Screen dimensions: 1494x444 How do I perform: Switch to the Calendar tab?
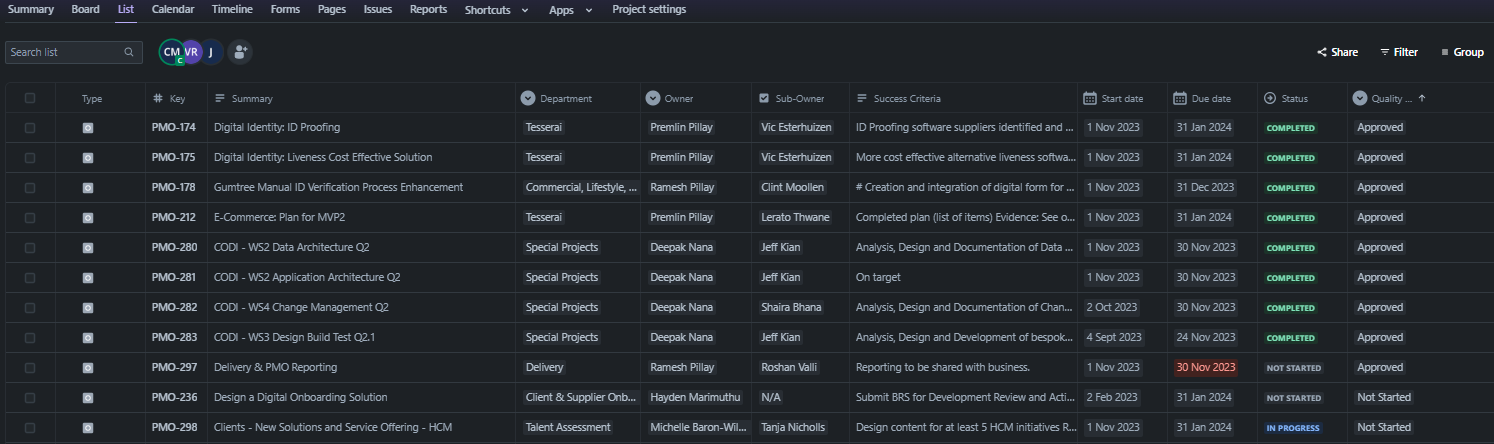pyautogui.click(x=173, y=9)
